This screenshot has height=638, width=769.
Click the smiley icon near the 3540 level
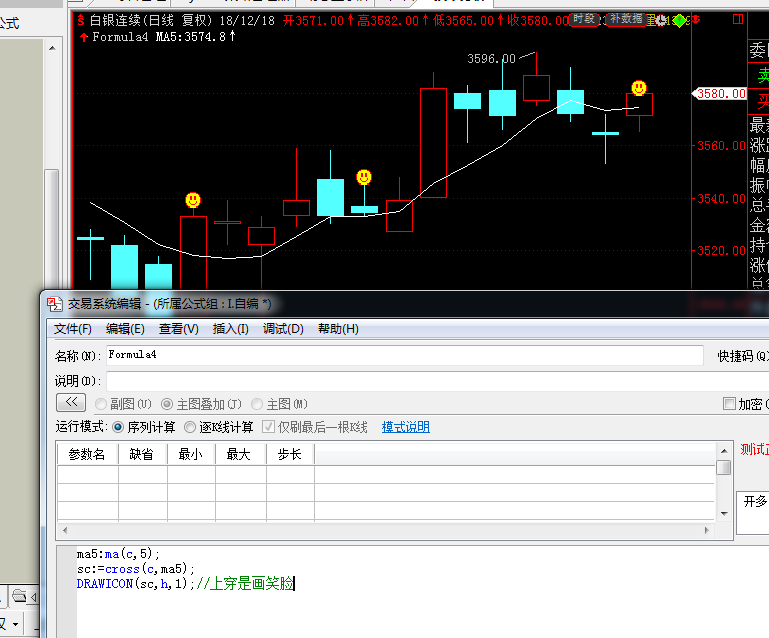point(364,177)
